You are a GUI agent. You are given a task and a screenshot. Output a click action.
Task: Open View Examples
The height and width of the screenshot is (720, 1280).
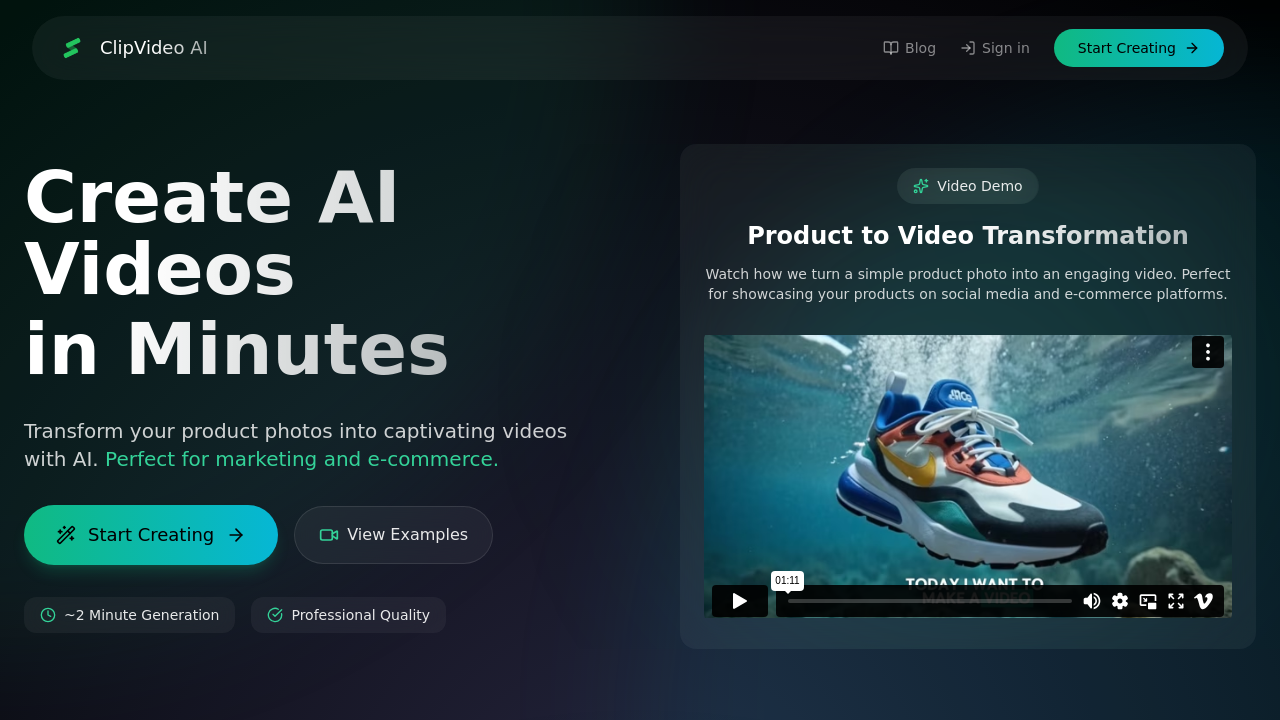tap(393, 535)
